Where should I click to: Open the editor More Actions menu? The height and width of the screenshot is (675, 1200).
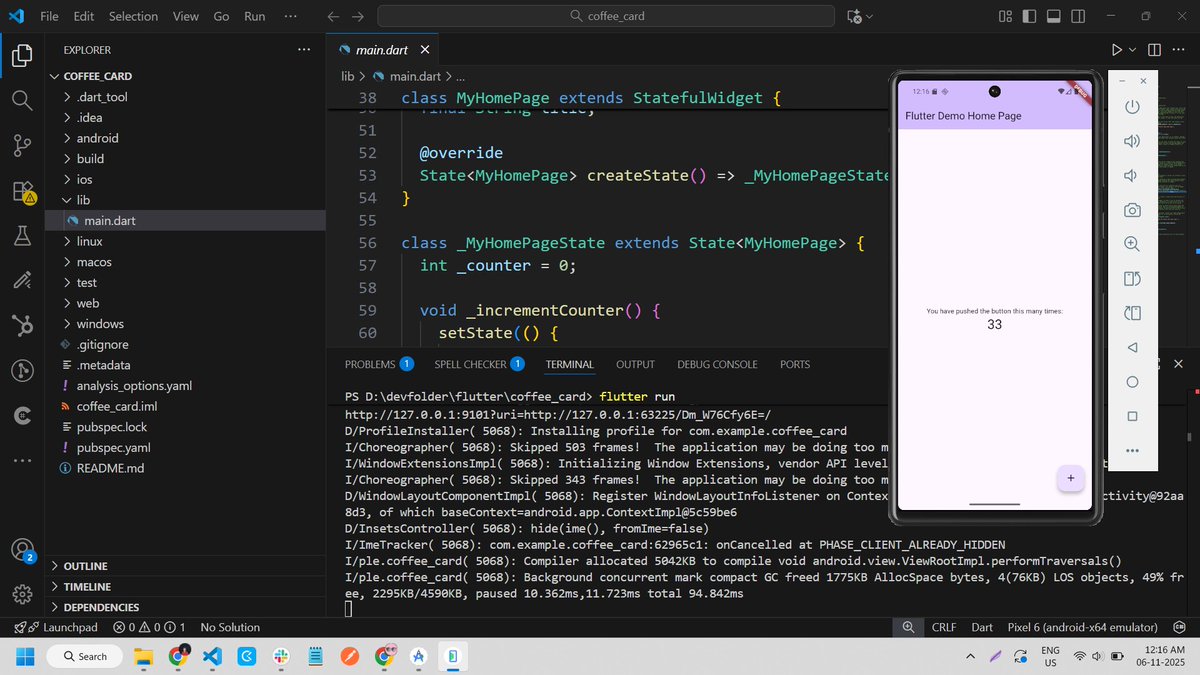1179,50
